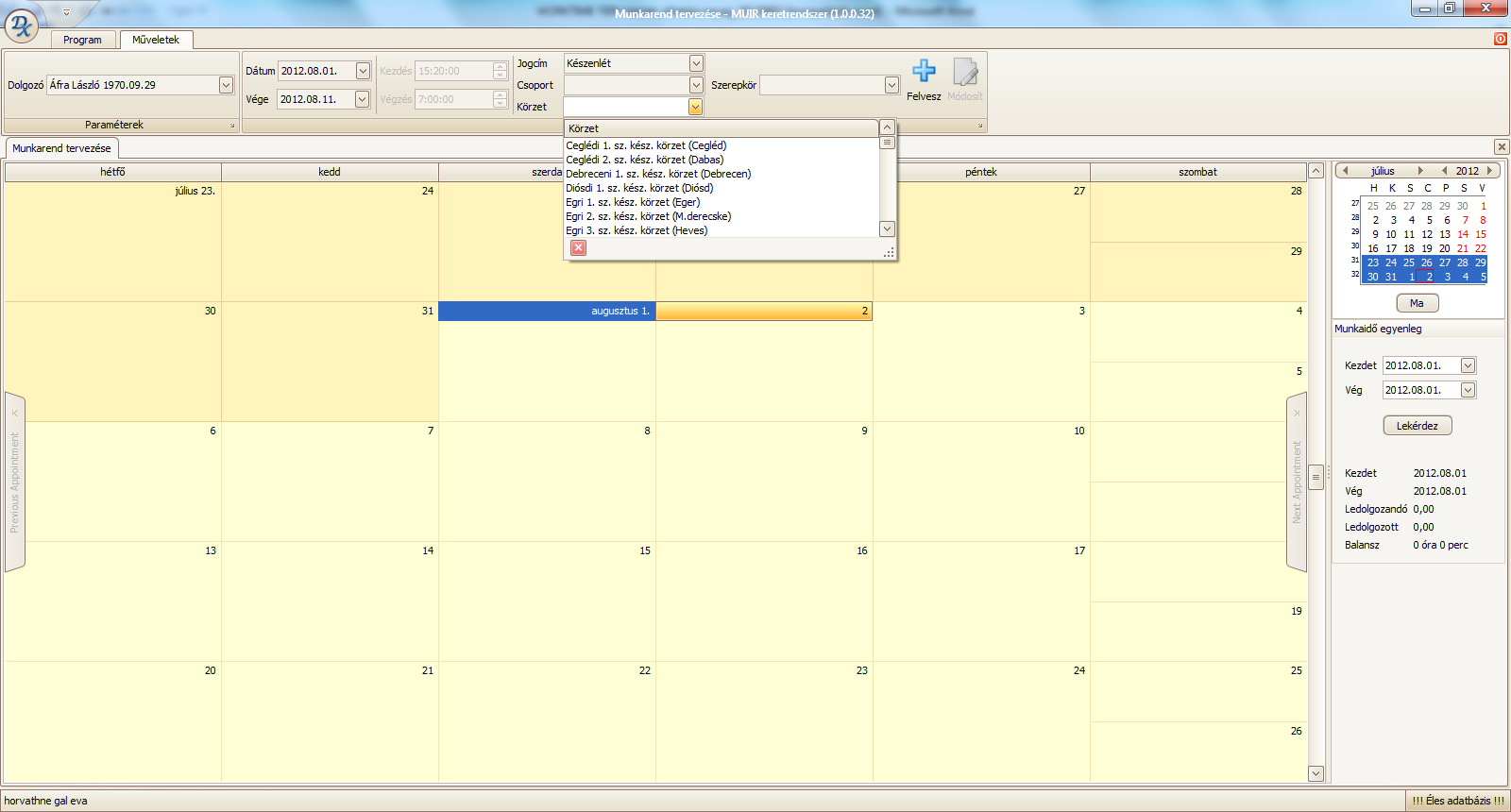Open the Vég date dropdown in Munkaidő egyenleg
Image resolution: width=1511 pixels, height=812 pixels.
pos(1468,390)
